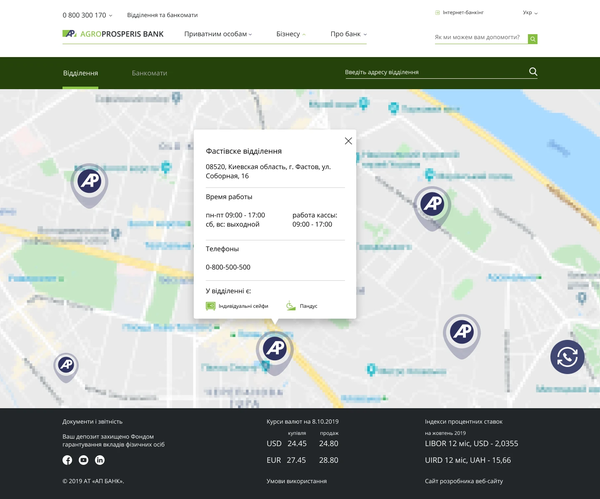This screenshot has width=600, height=499.
Task: Open Документи і звітність footer link
Action: (x=92, y=422)
